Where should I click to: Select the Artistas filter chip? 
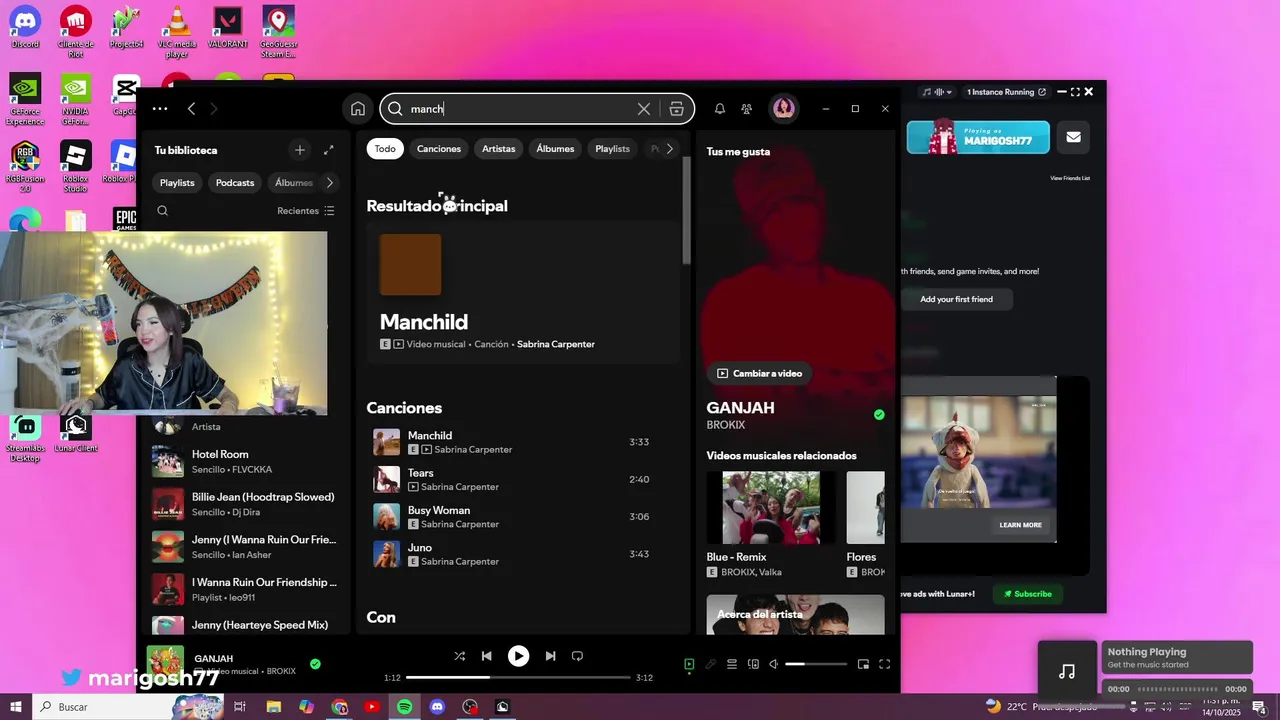499,149
